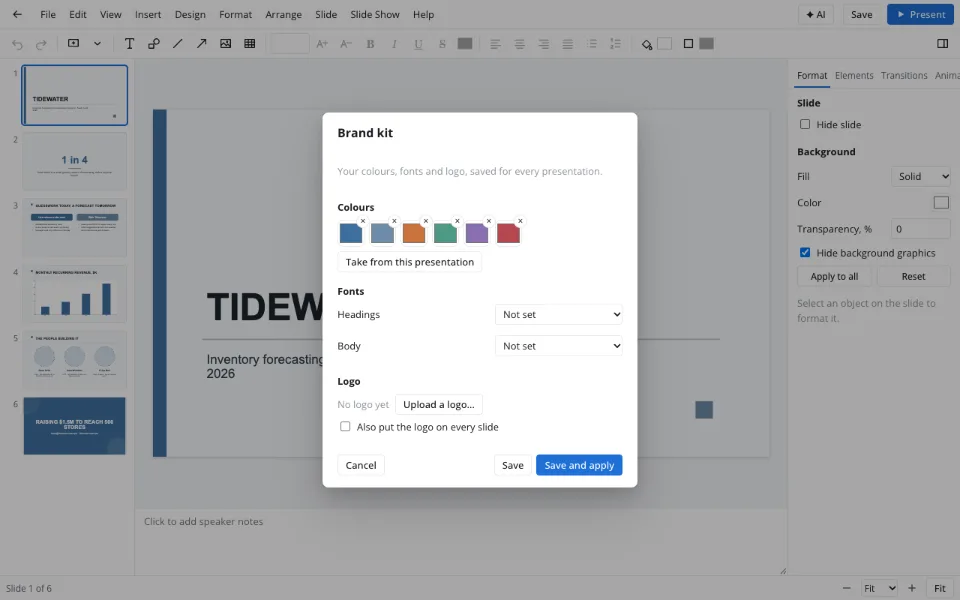
Task: Enable 'Also put the logo on every slide'
Action: [345, 426]
